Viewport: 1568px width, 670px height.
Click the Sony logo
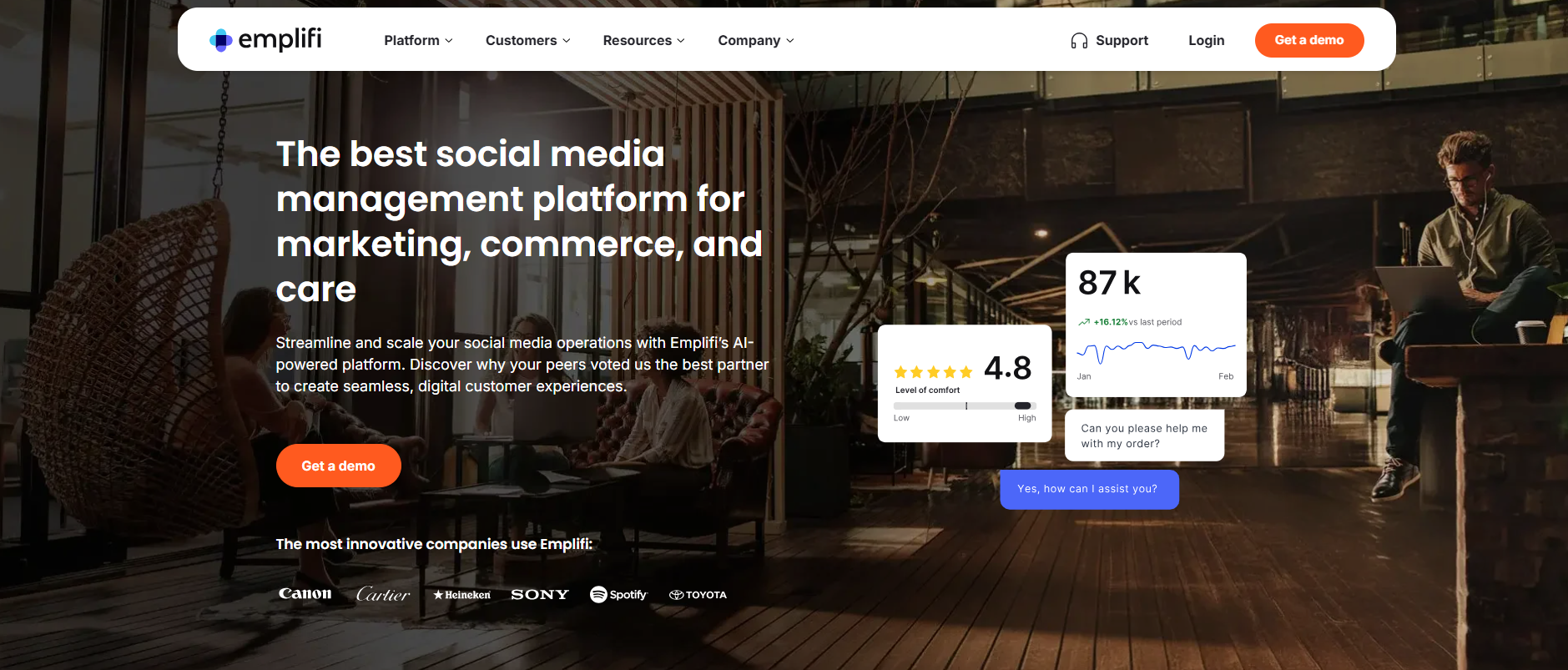(x=540, y=595)
